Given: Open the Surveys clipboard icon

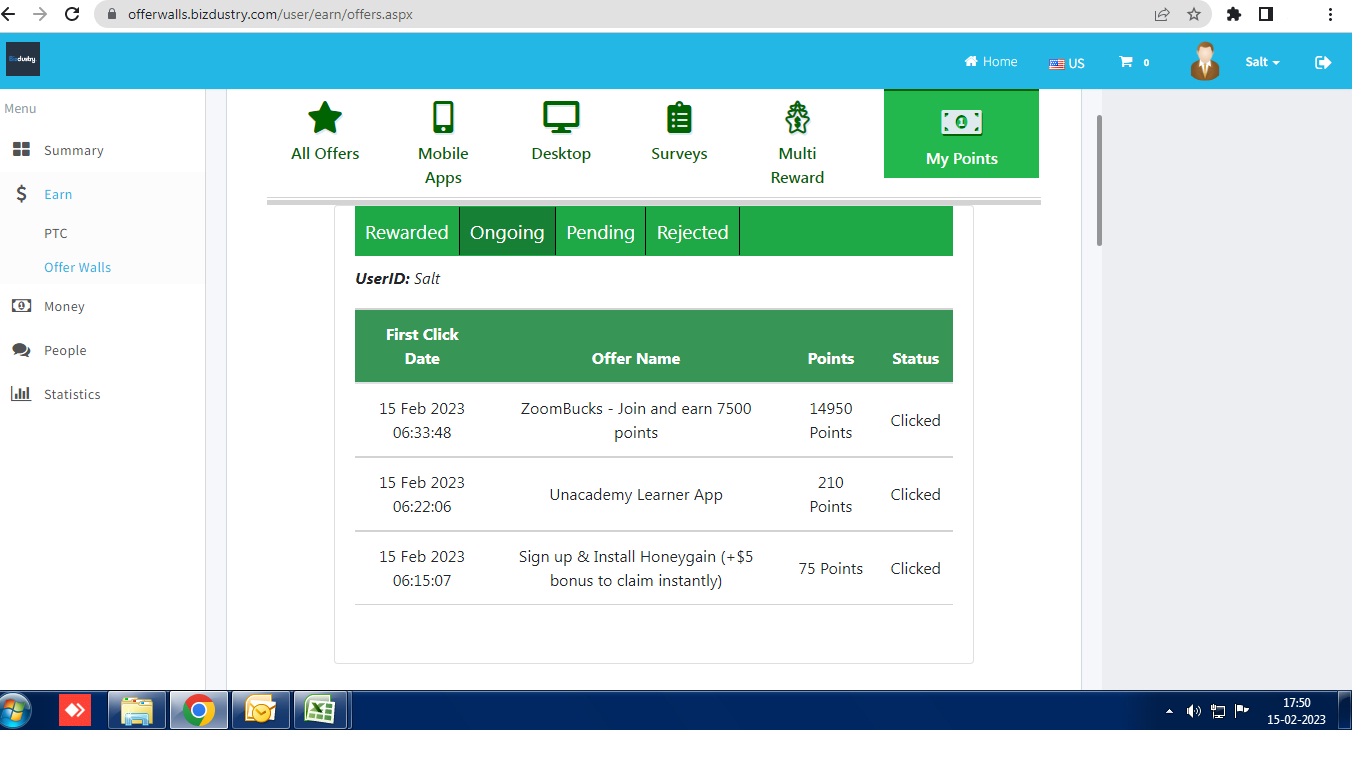Looking at the screenshot, I should (679, 118).
